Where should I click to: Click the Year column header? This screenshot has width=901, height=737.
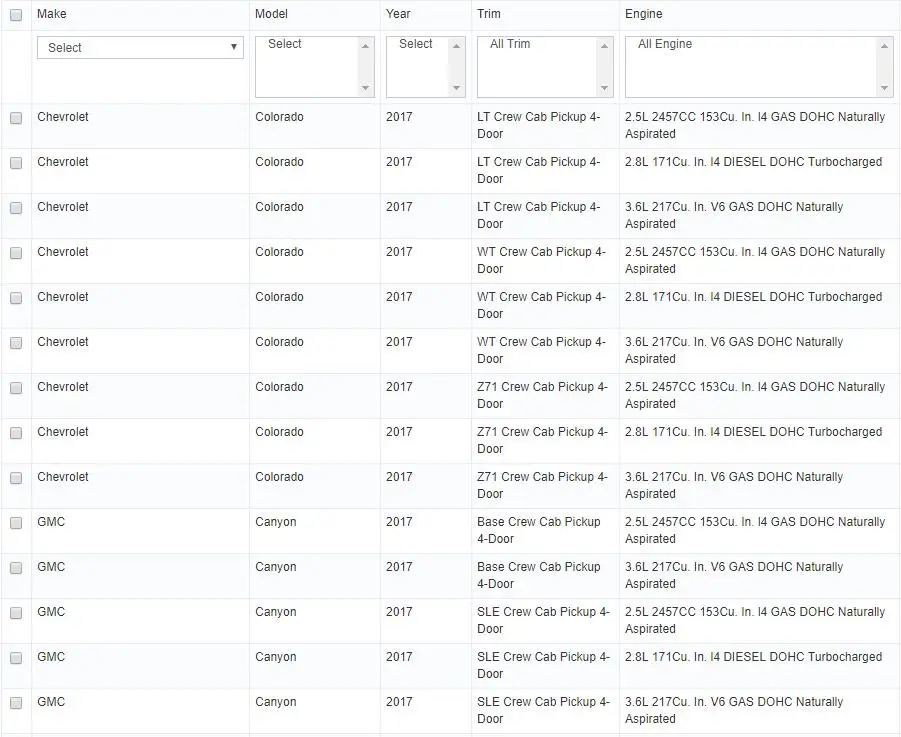tap(398, 14)
